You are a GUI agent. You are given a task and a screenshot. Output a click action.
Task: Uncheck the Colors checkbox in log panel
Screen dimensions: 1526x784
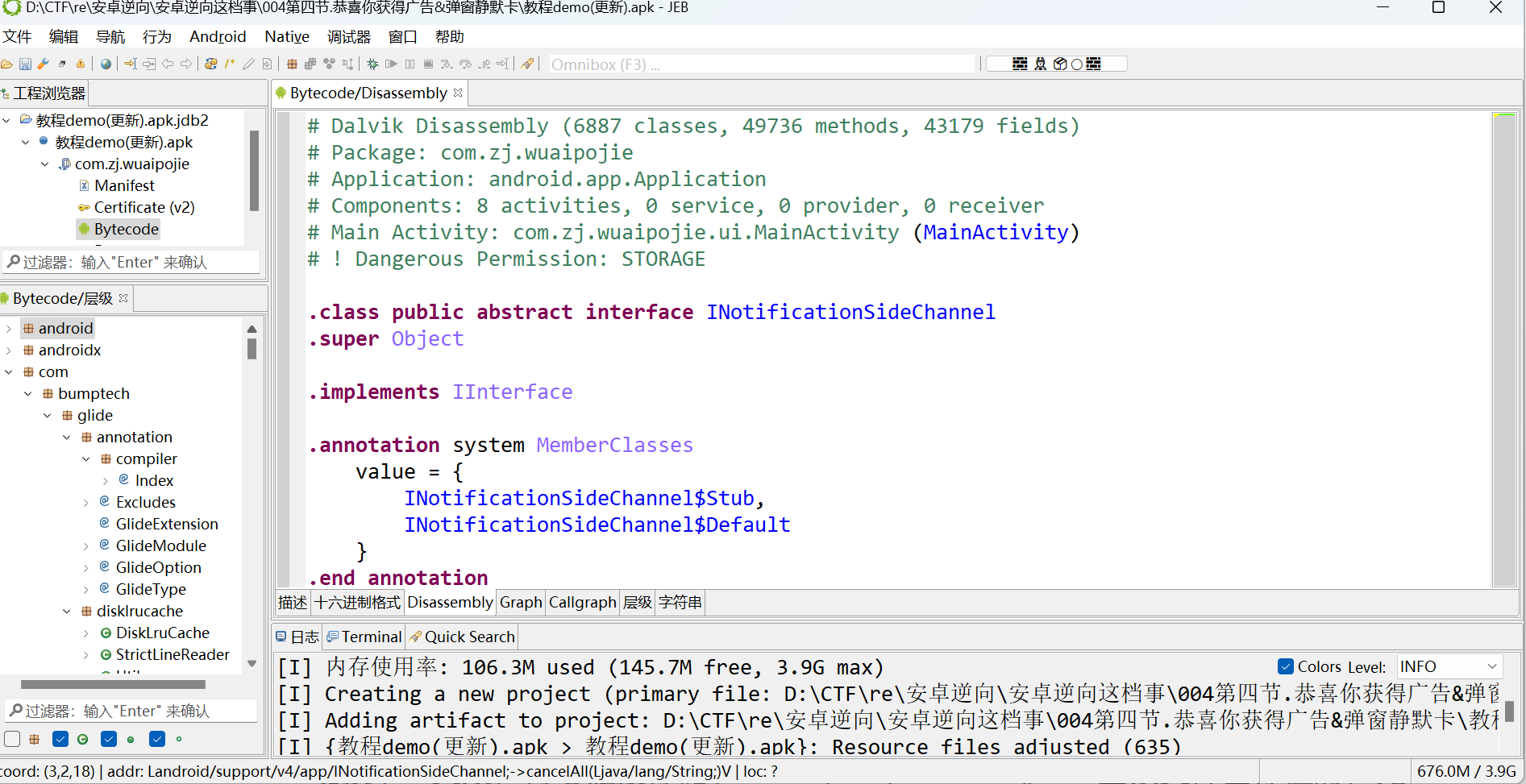1286,666
